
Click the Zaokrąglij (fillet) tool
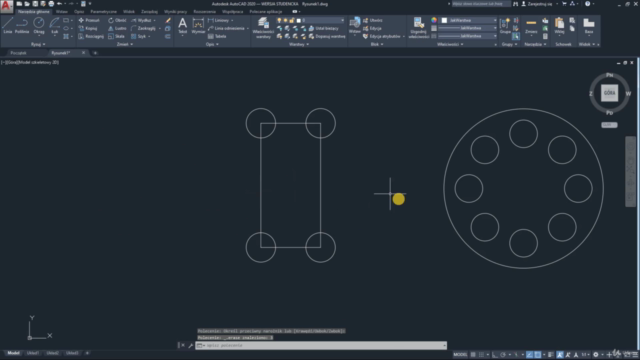pyautogui.click(x=144, y=28)
